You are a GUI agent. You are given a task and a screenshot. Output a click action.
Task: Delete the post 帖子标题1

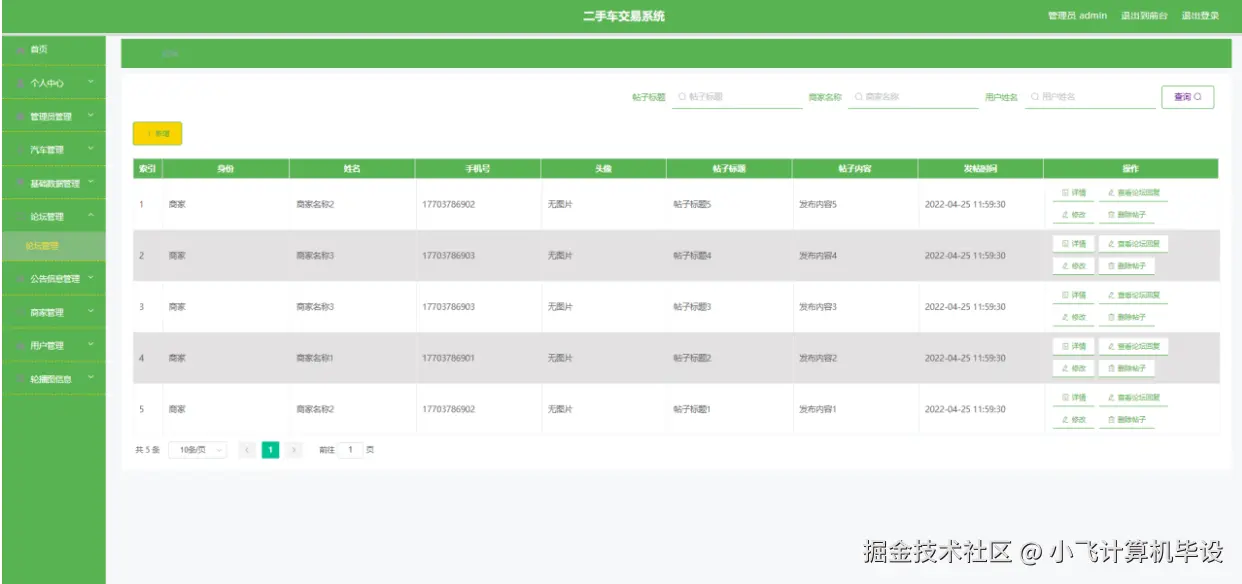(1126, 420)
